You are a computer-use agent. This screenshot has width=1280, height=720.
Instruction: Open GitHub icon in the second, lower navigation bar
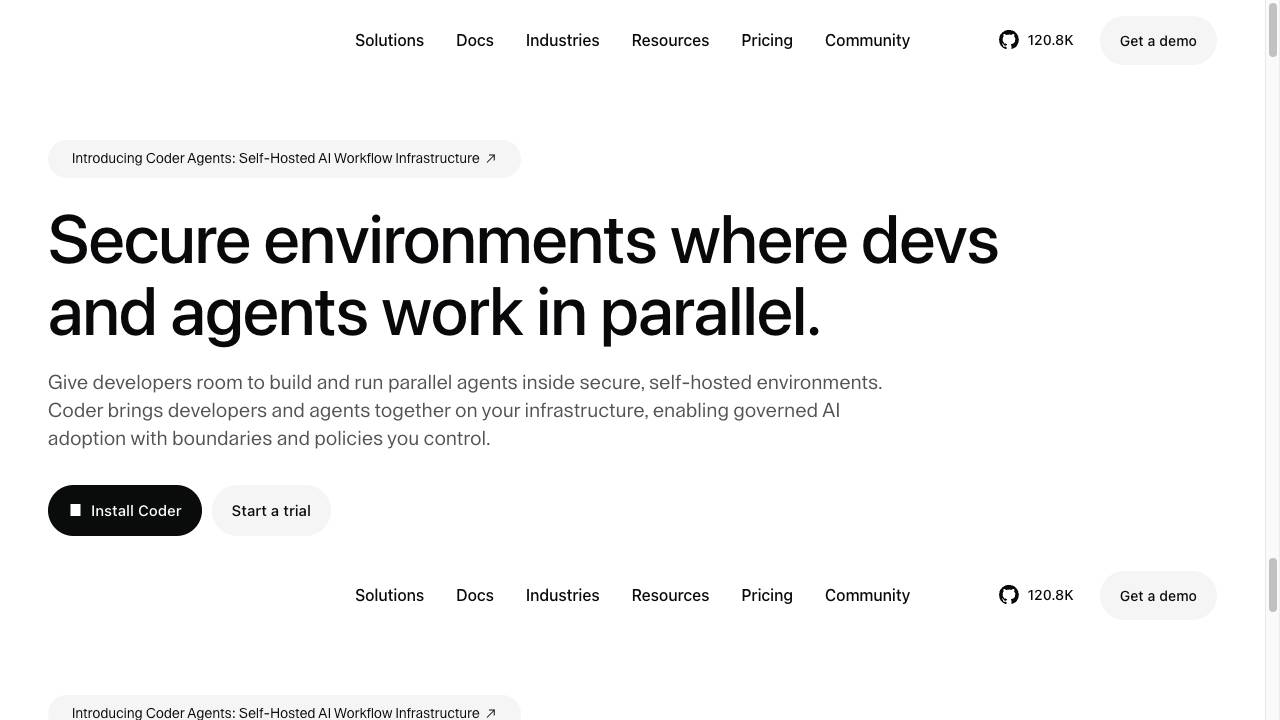pos(1008,595)
